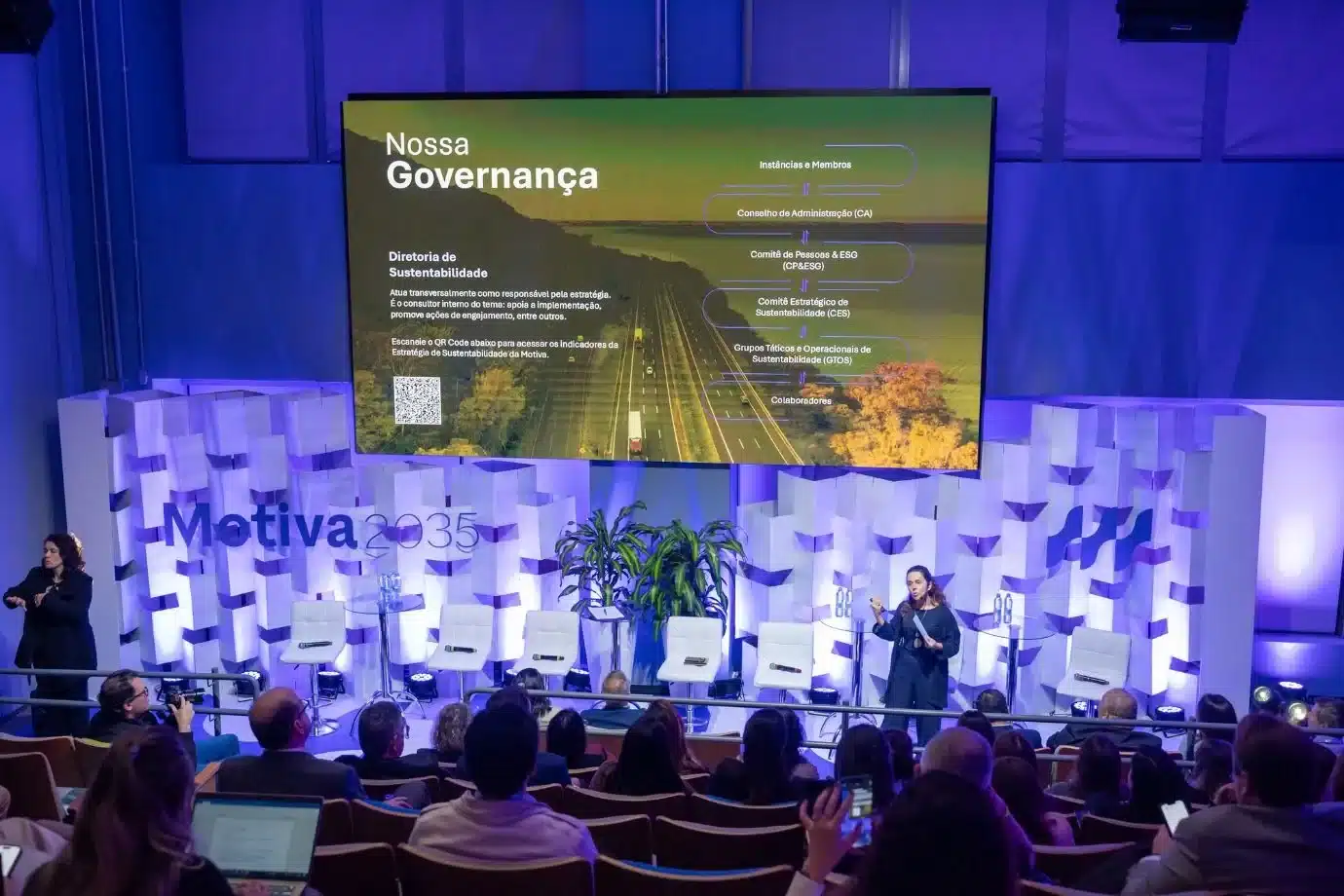Click Comitê de Pessoas & ESG box
The width and height of the screenshot is (1344, 896).
point(803,259)
